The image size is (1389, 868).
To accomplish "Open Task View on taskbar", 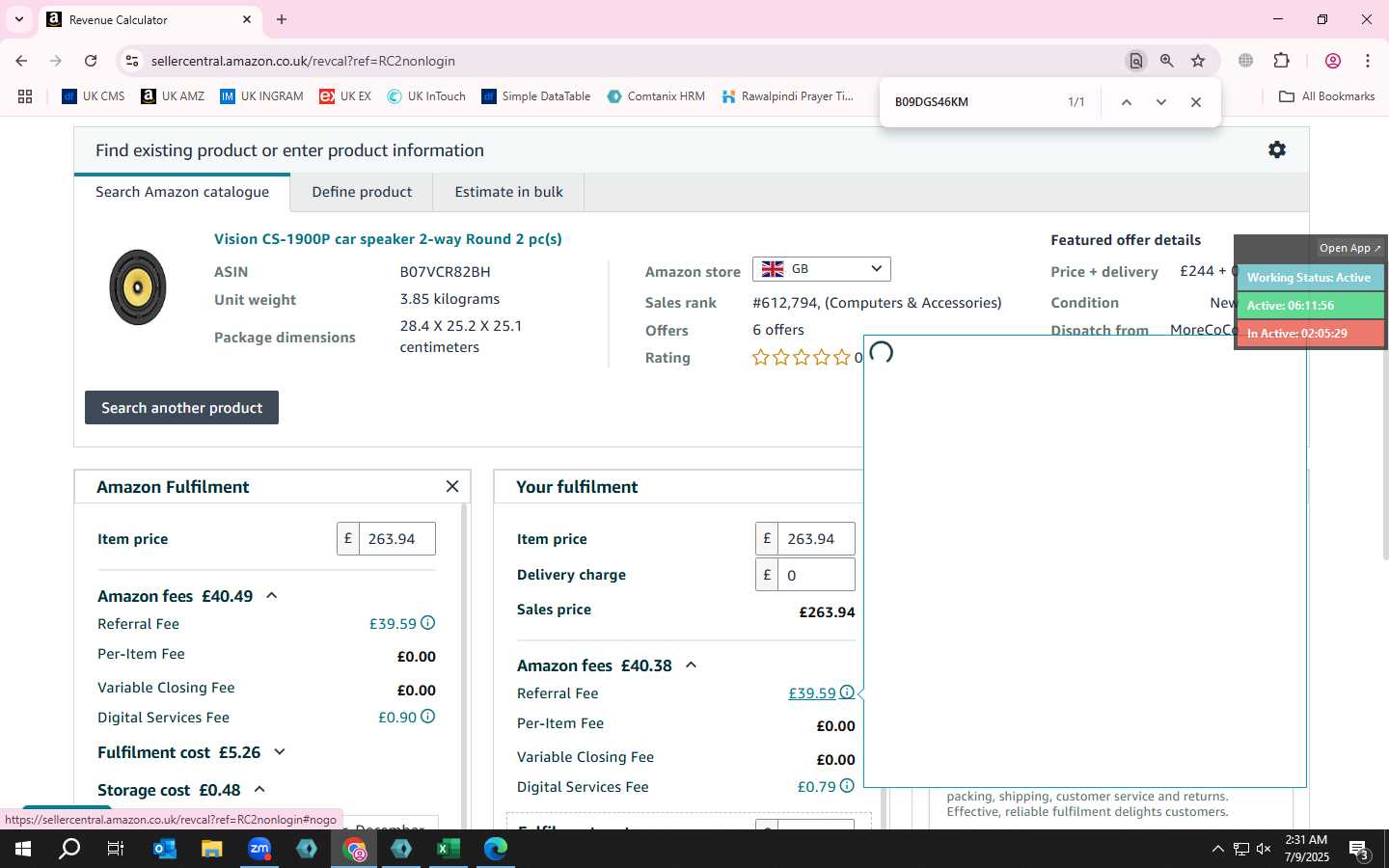I will point(115,849).
